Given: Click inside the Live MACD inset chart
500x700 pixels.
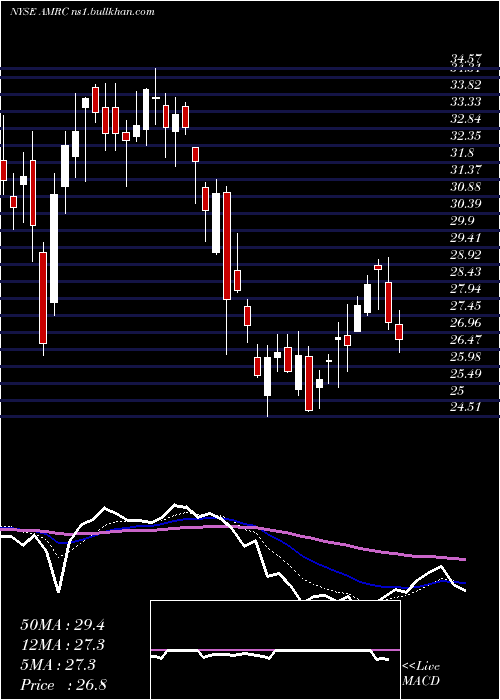Looking at the screenshot, I should click(275, 650).
